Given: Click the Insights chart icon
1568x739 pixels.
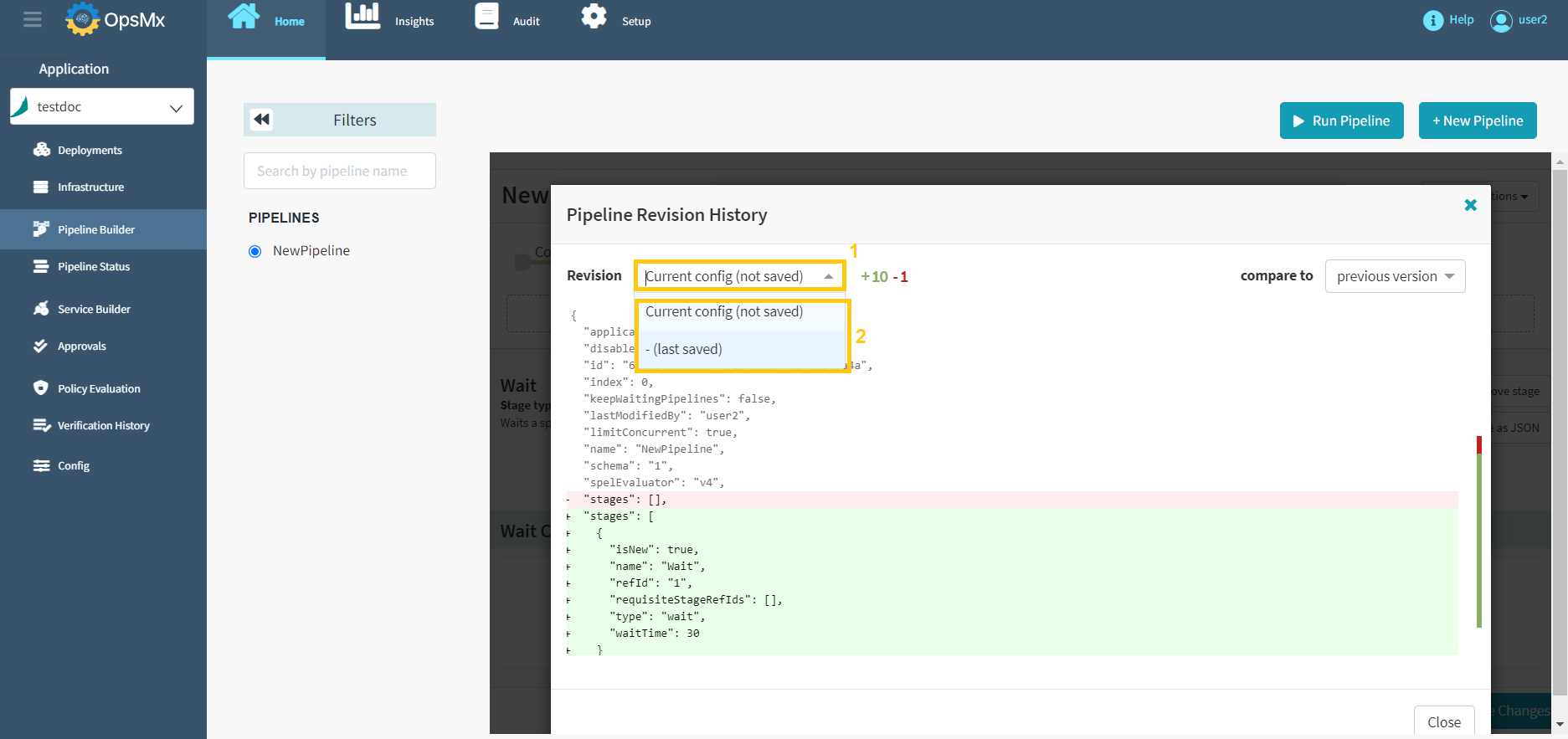Looking at the screenshot, I should click(362, 17).
